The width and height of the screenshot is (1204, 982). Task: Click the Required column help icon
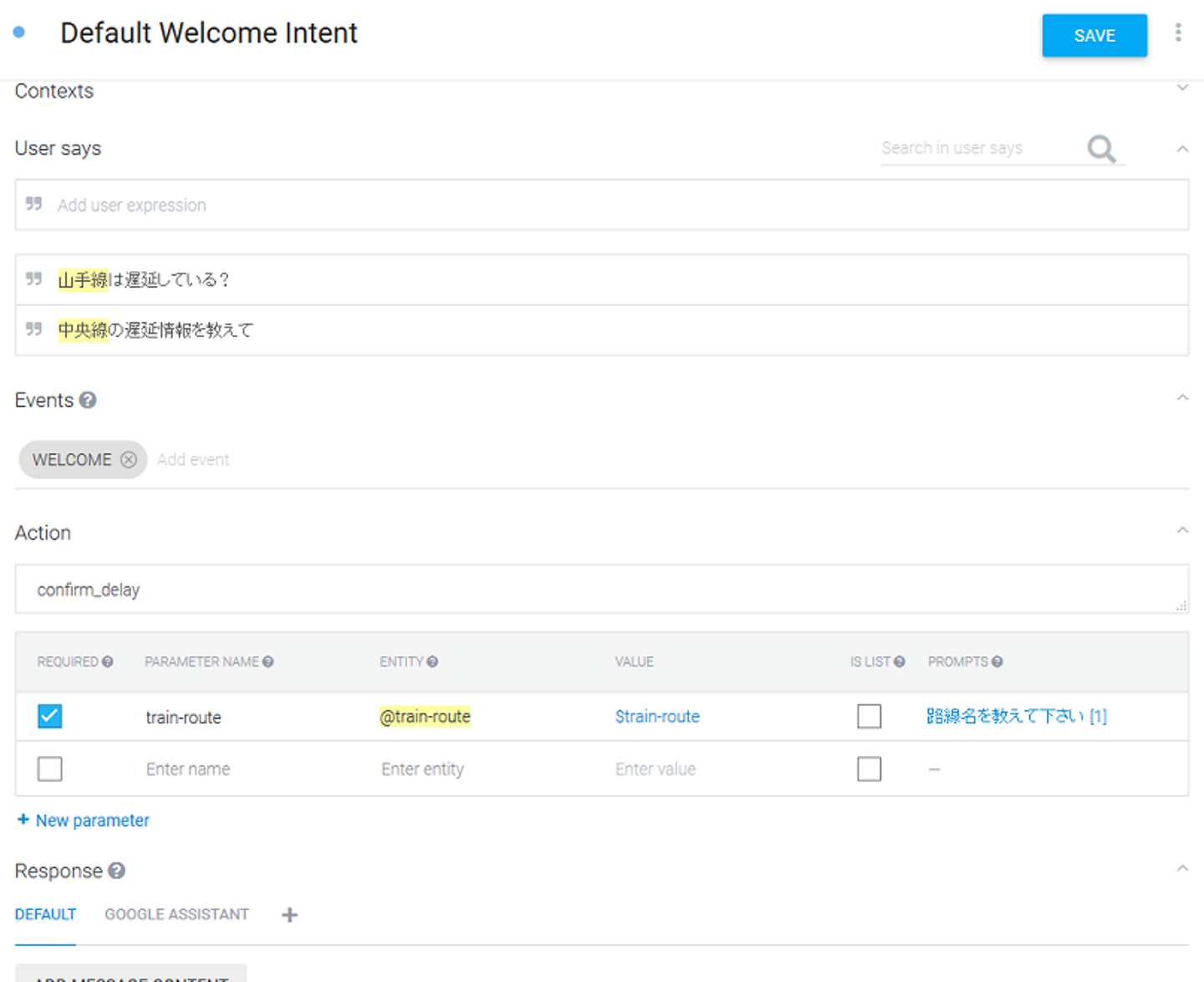click(x=108, y=662)
